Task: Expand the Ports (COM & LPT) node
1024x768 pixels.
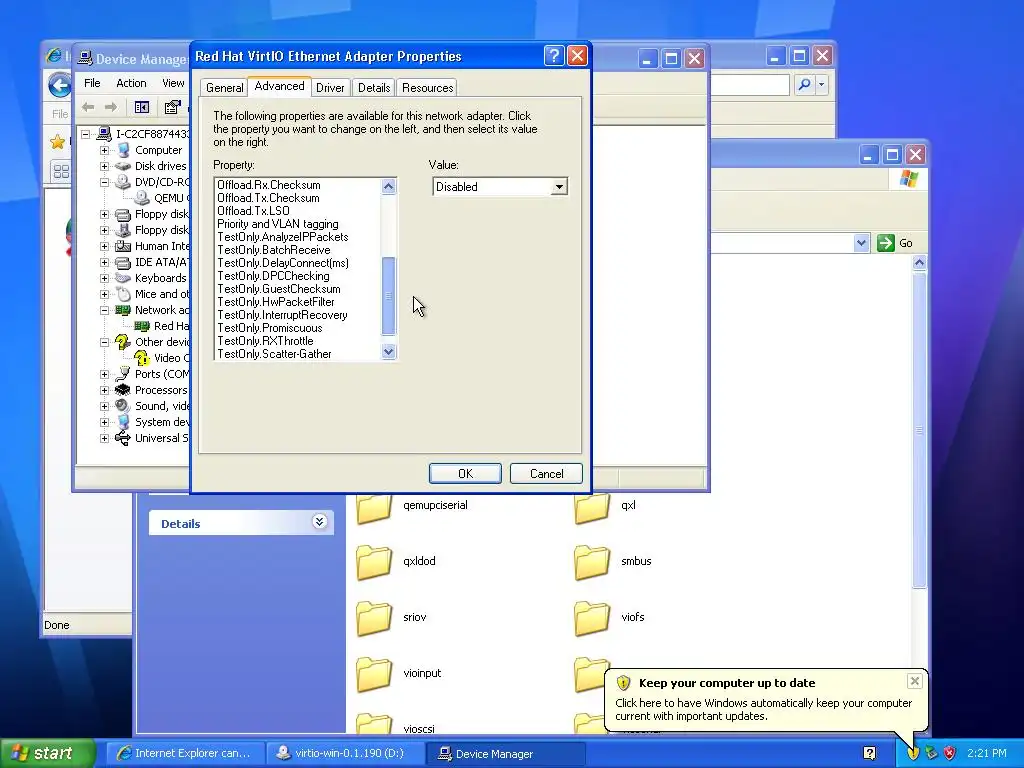Action: coord(104,374)
